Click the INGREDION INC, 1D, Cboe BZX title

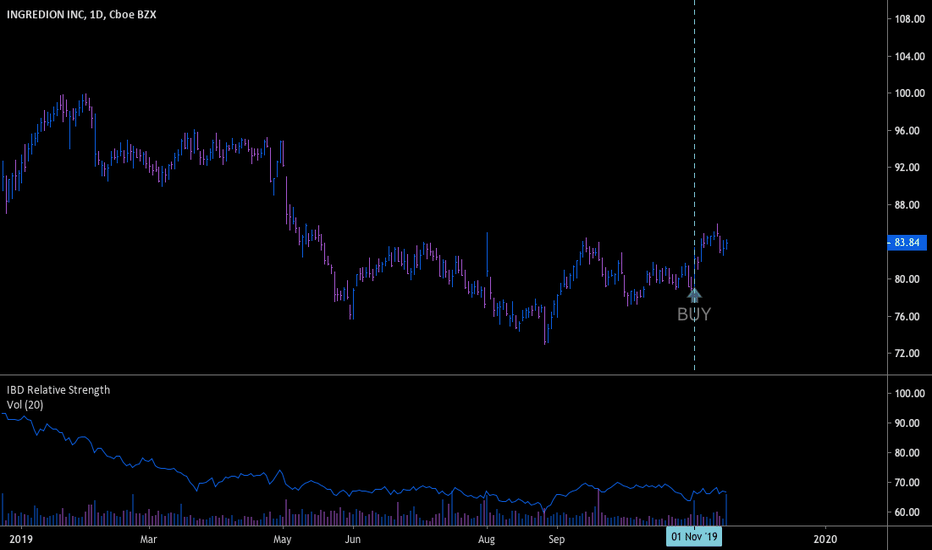click(81, 14)
